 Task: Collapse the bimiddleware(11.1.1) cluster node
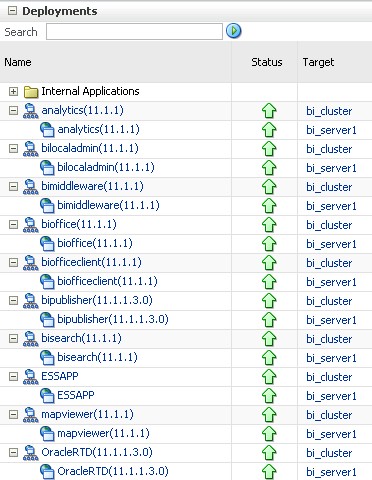pos(13,186)
